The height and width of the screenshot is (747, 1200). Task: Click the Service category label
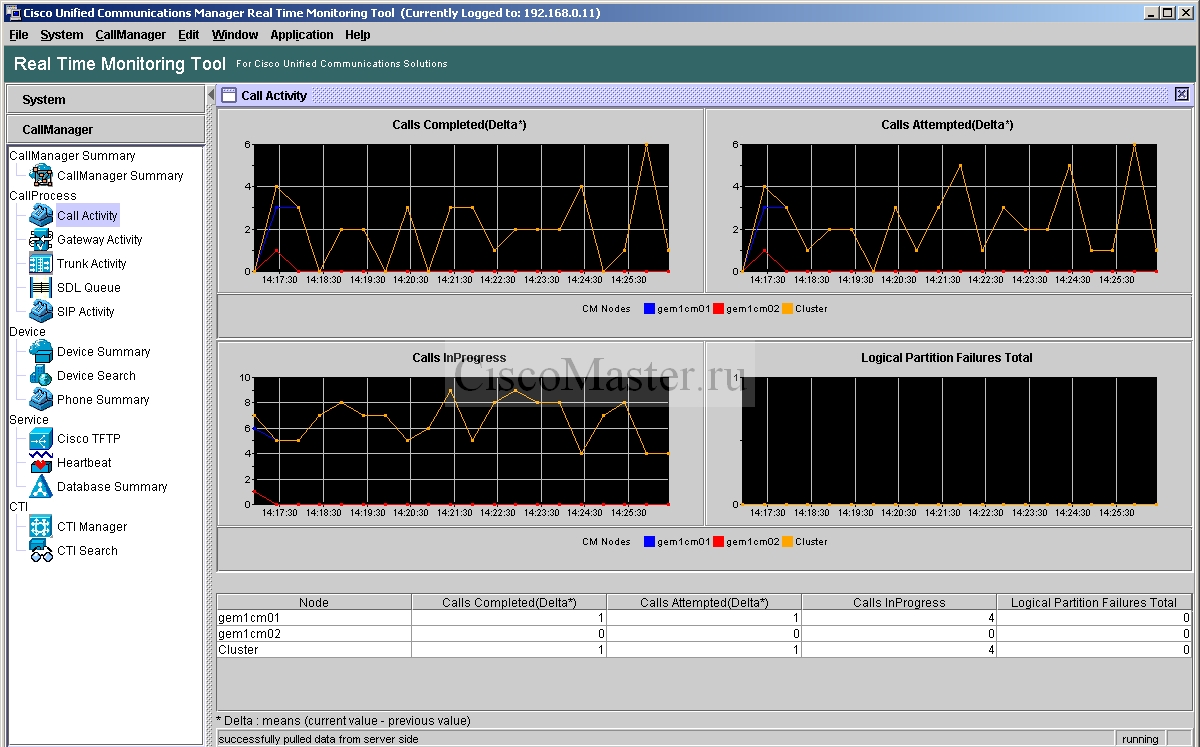tap(29, 420)
